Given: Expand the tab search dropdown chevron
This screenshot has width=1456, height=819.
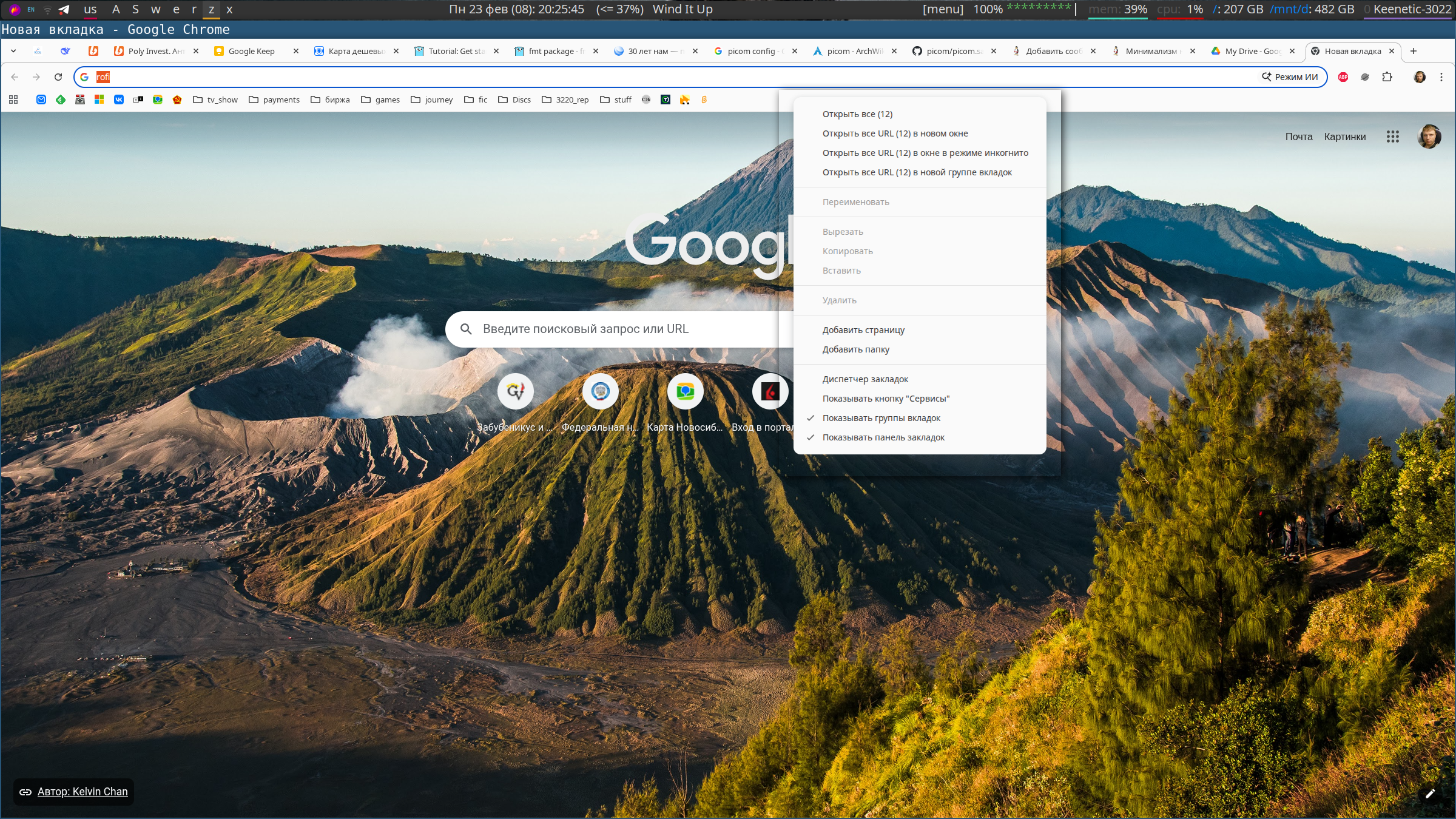Looking at the screenshot, I should tap(13, 51).
